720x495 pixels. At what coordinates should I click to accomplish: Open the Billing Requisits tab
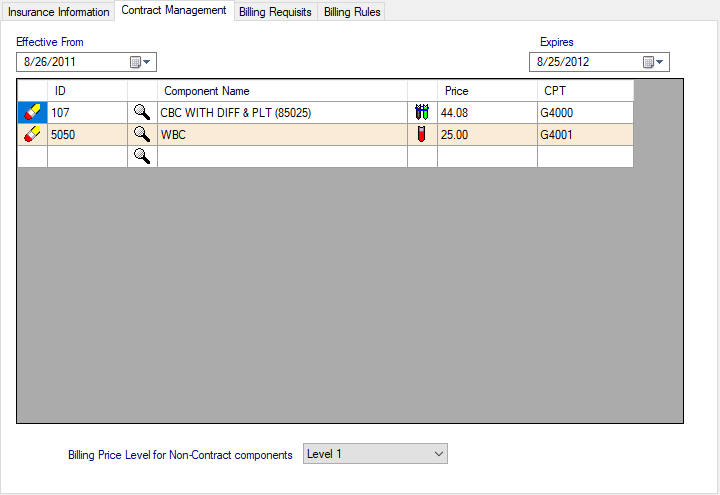point(275,12)
